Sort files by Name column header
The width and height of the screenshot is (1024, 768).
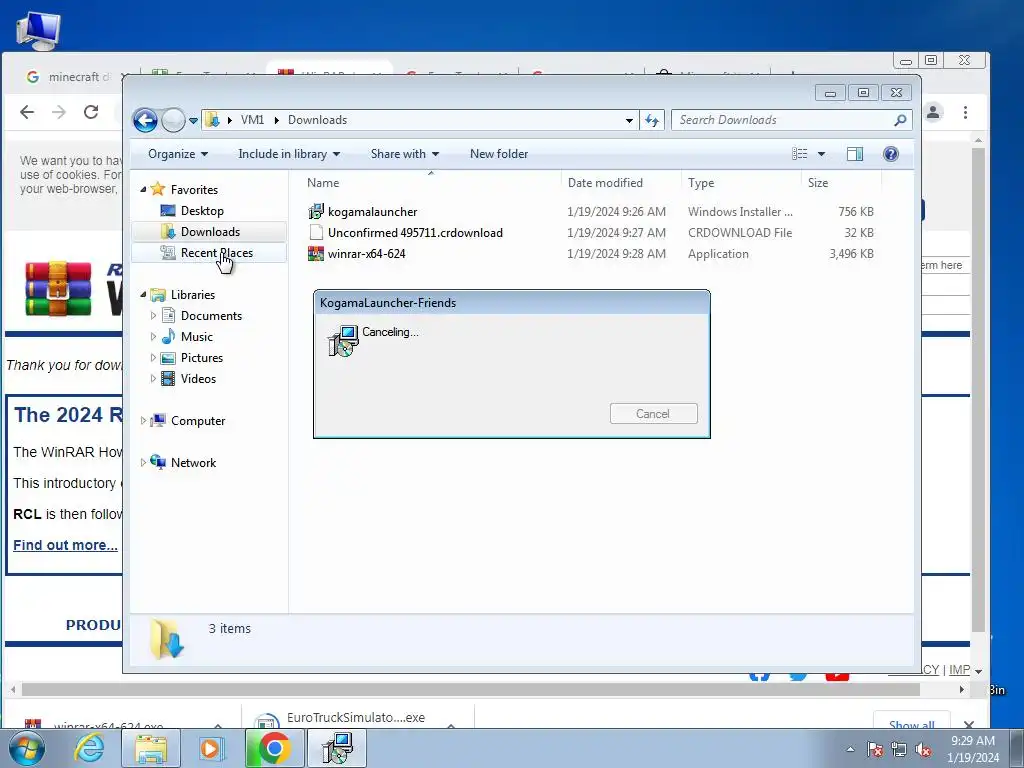[x=431, y=183]
